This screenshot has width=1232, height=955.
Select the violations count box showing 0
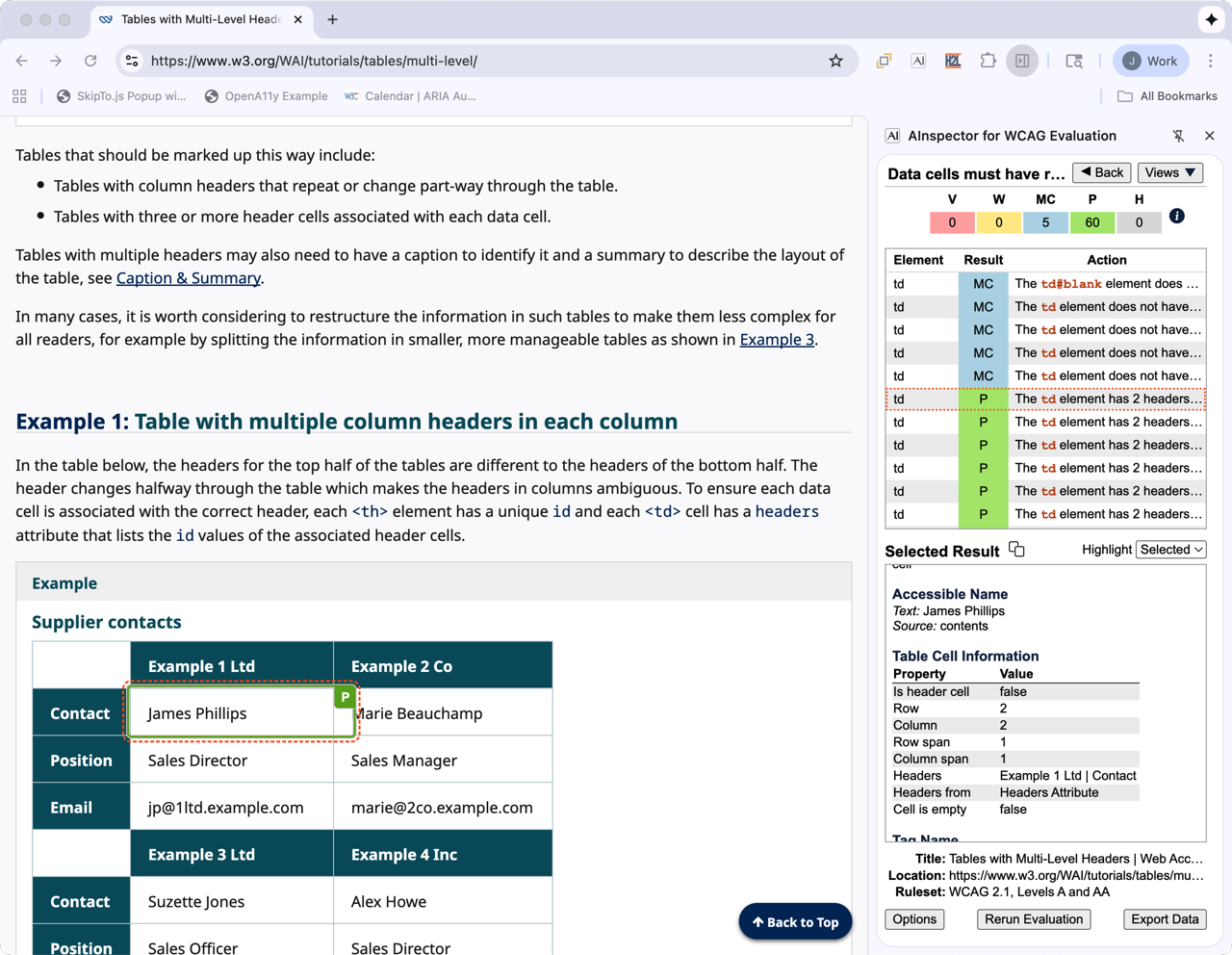[x=952, y=222]
